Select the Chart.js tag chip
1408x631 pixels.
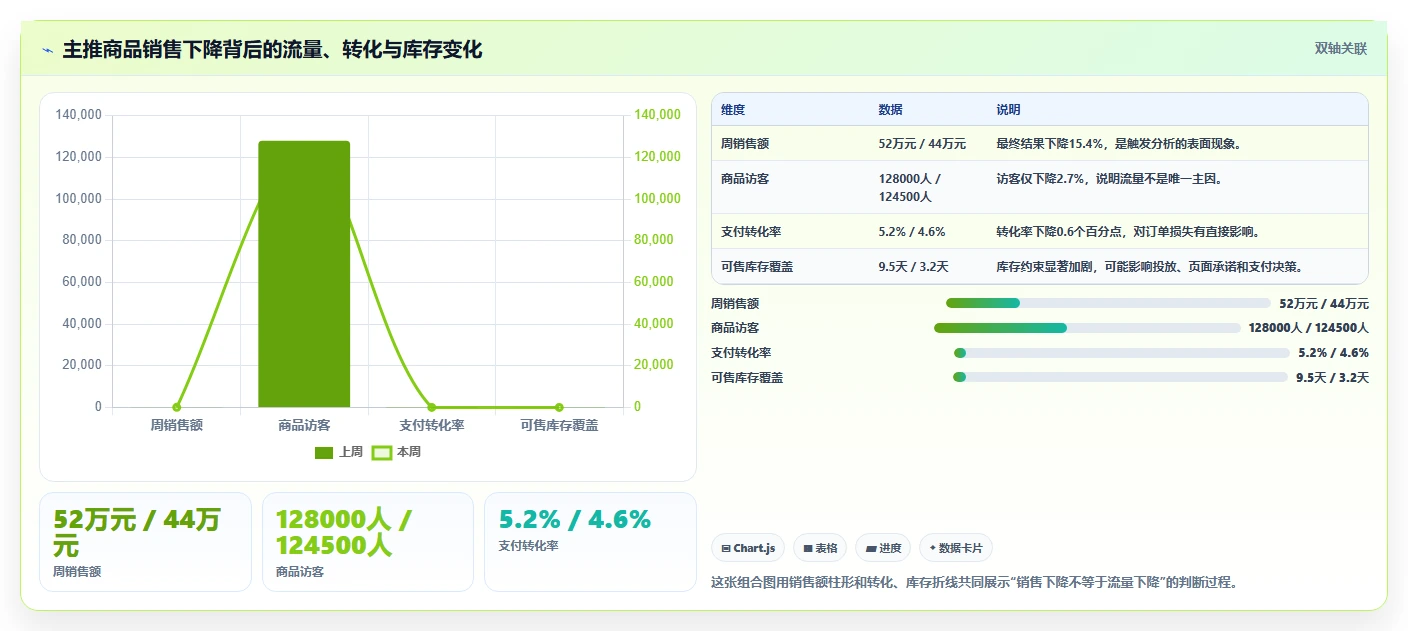coord(748,548)
